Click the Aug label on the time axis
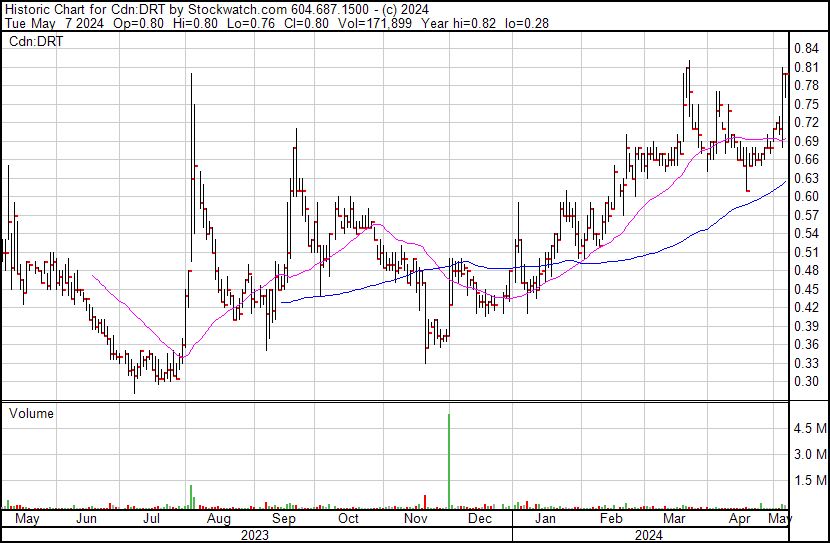Viewport: 830px width, 543px height. pos(218,520)
